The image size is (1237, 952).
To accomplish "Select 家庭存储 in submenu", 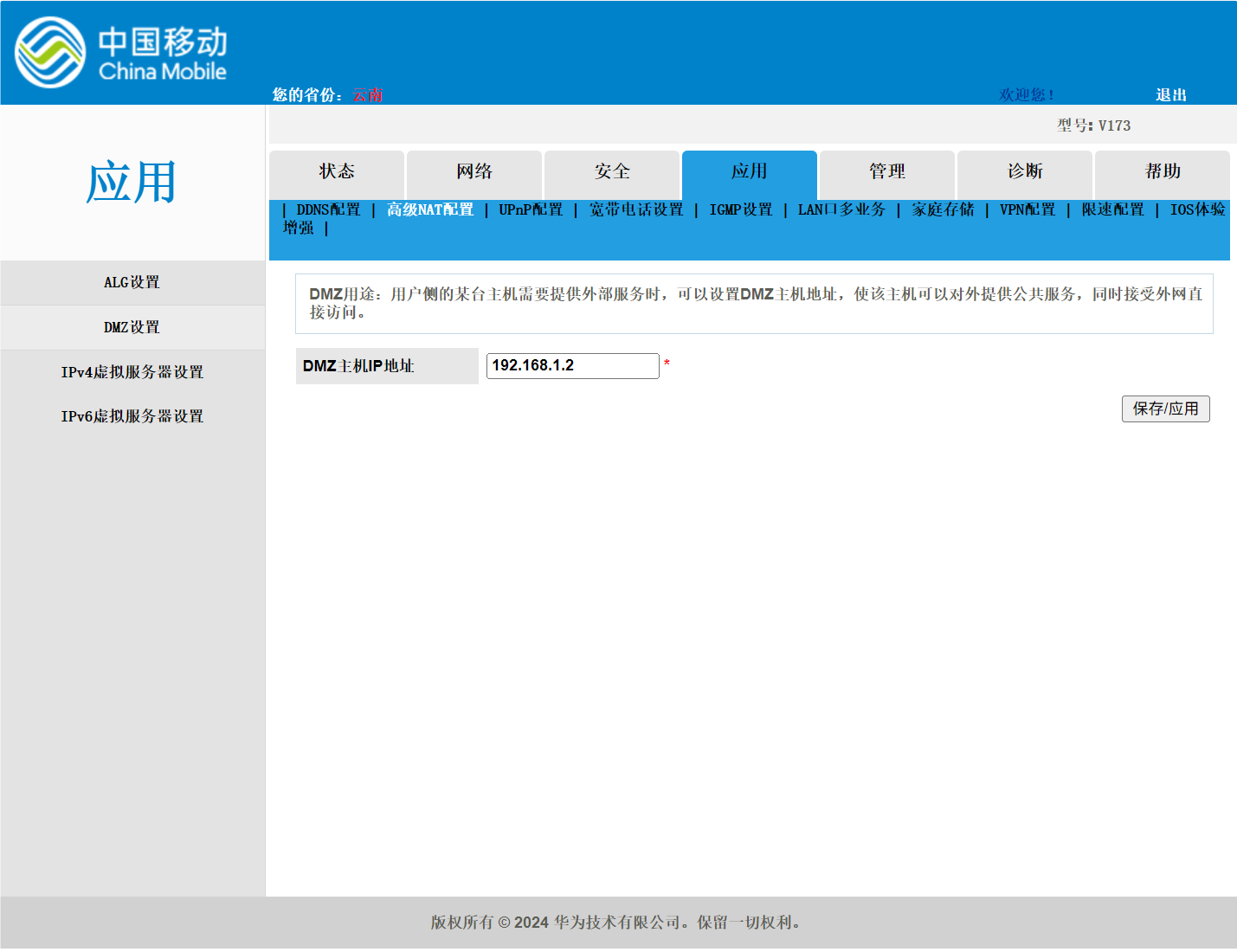I will 943,209.
